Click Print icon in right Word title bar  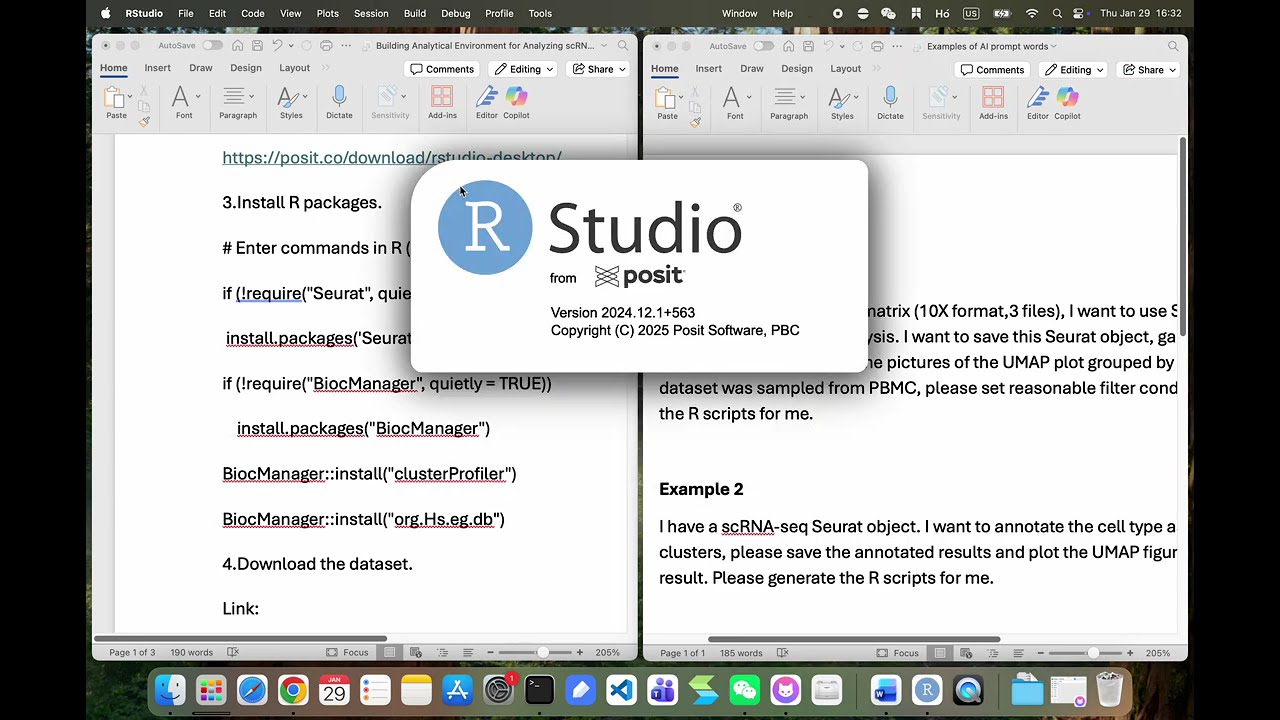click(x=876, y=46)
